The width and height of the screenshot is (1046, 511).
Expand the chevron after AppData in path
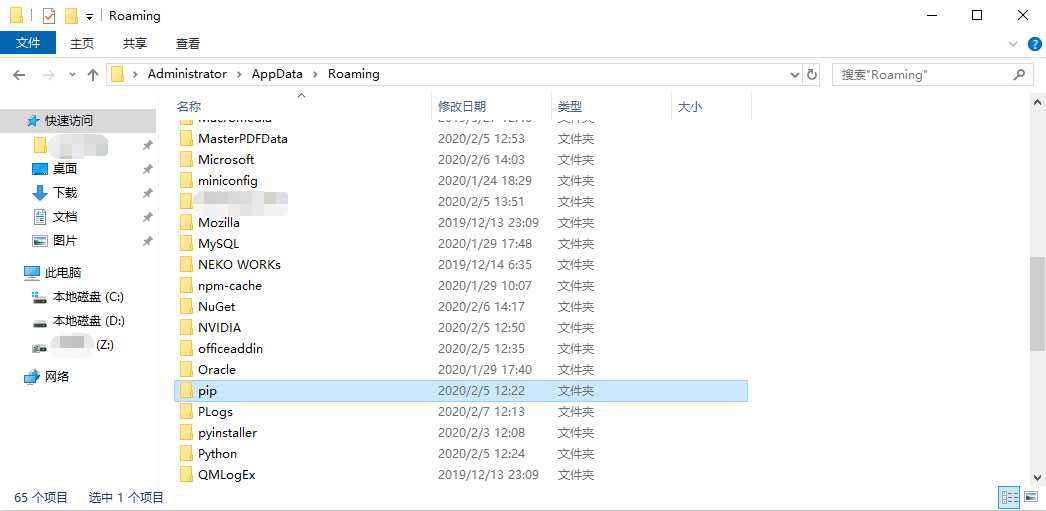pos(316,75)
